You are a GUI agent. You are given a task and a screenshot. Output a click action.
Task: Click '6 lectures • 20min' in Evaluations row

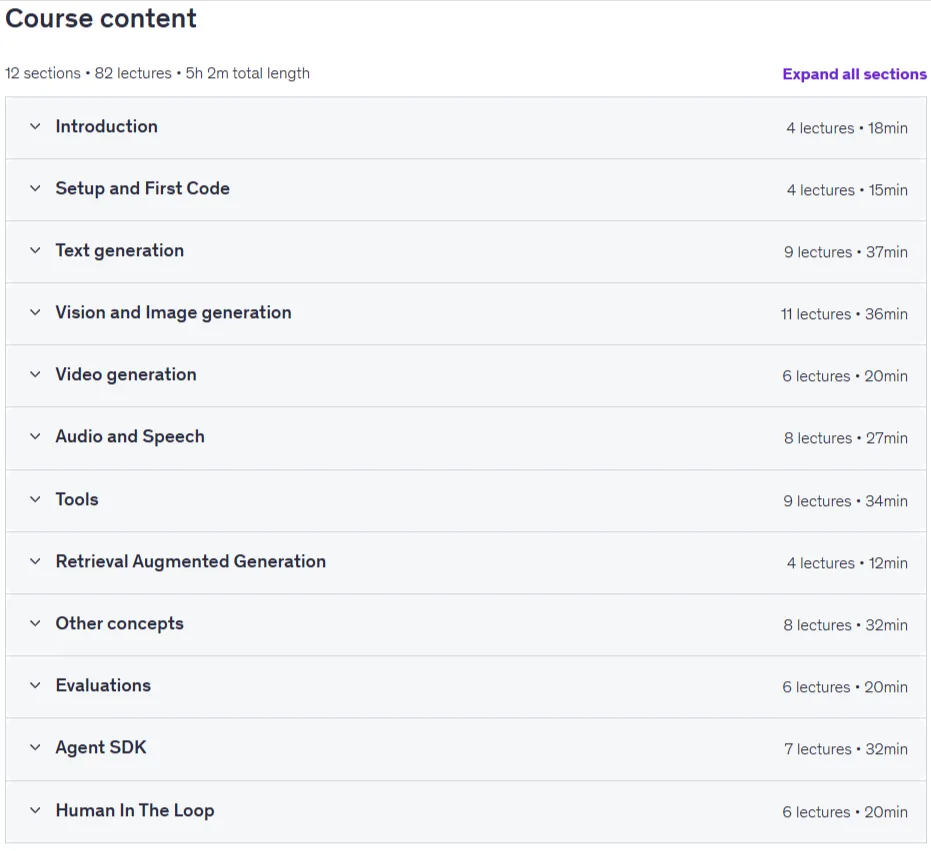point(845,687)
